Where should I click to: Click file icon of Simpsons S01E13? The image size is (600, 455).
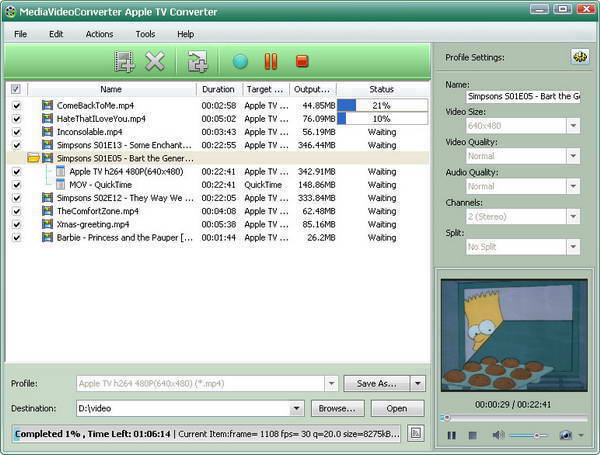click(x=47, y=145)
